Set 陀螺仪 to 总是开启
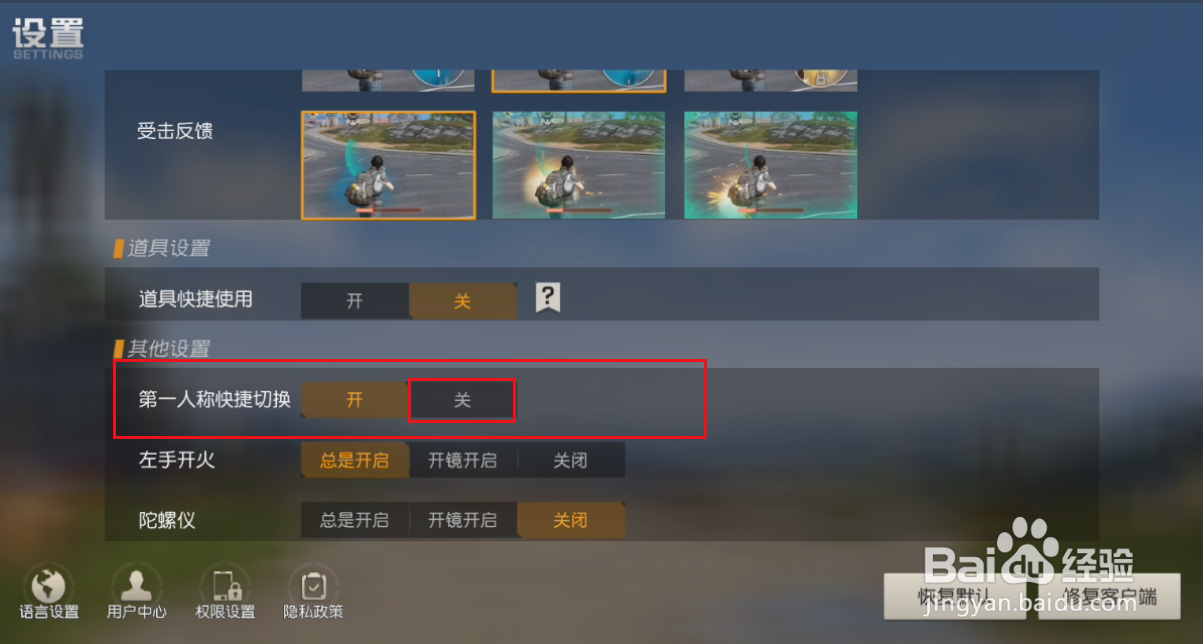Viewport: 1203px width, 644px height. pyautogui.click(x=355, y=520)
